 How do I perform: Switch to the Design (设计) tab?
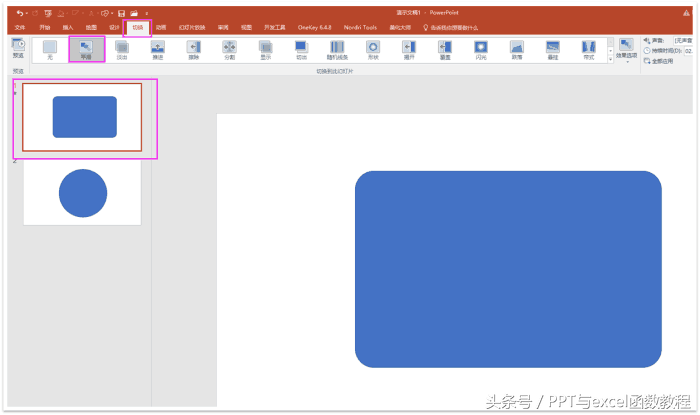[x=114, y=28]
